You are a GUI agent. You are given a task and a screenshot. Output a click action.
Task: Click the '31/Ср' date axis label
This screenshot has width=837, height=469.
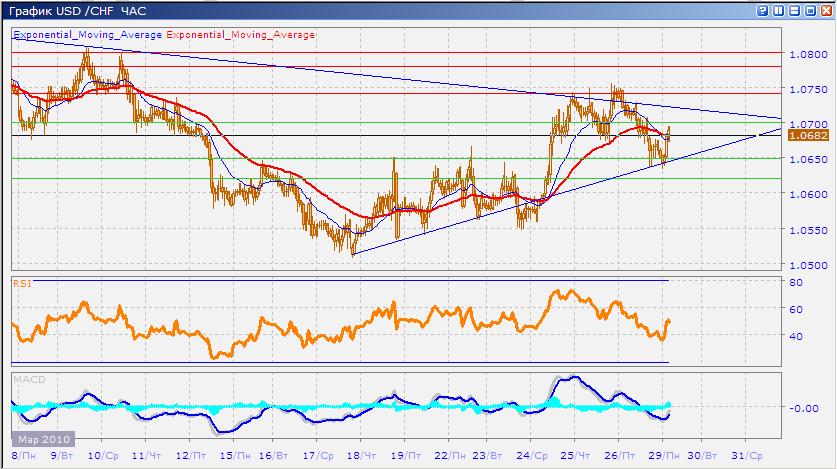[x=747, y=456]
